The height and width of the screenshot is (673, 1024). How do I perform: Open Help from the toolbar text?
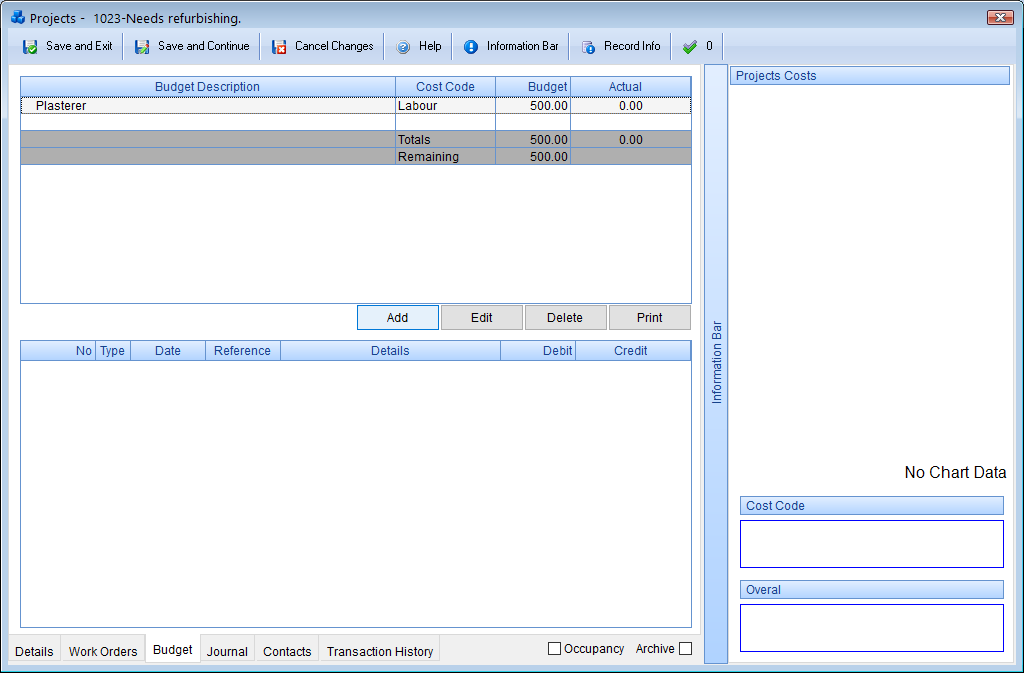pyautogui.click(x=430, y=46)
